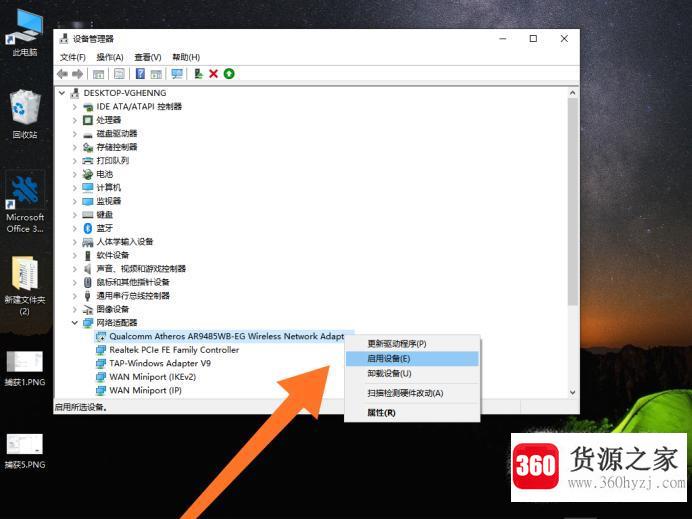Open the 查看(V) menu
692x519 pixels.
tap(147, 57)
